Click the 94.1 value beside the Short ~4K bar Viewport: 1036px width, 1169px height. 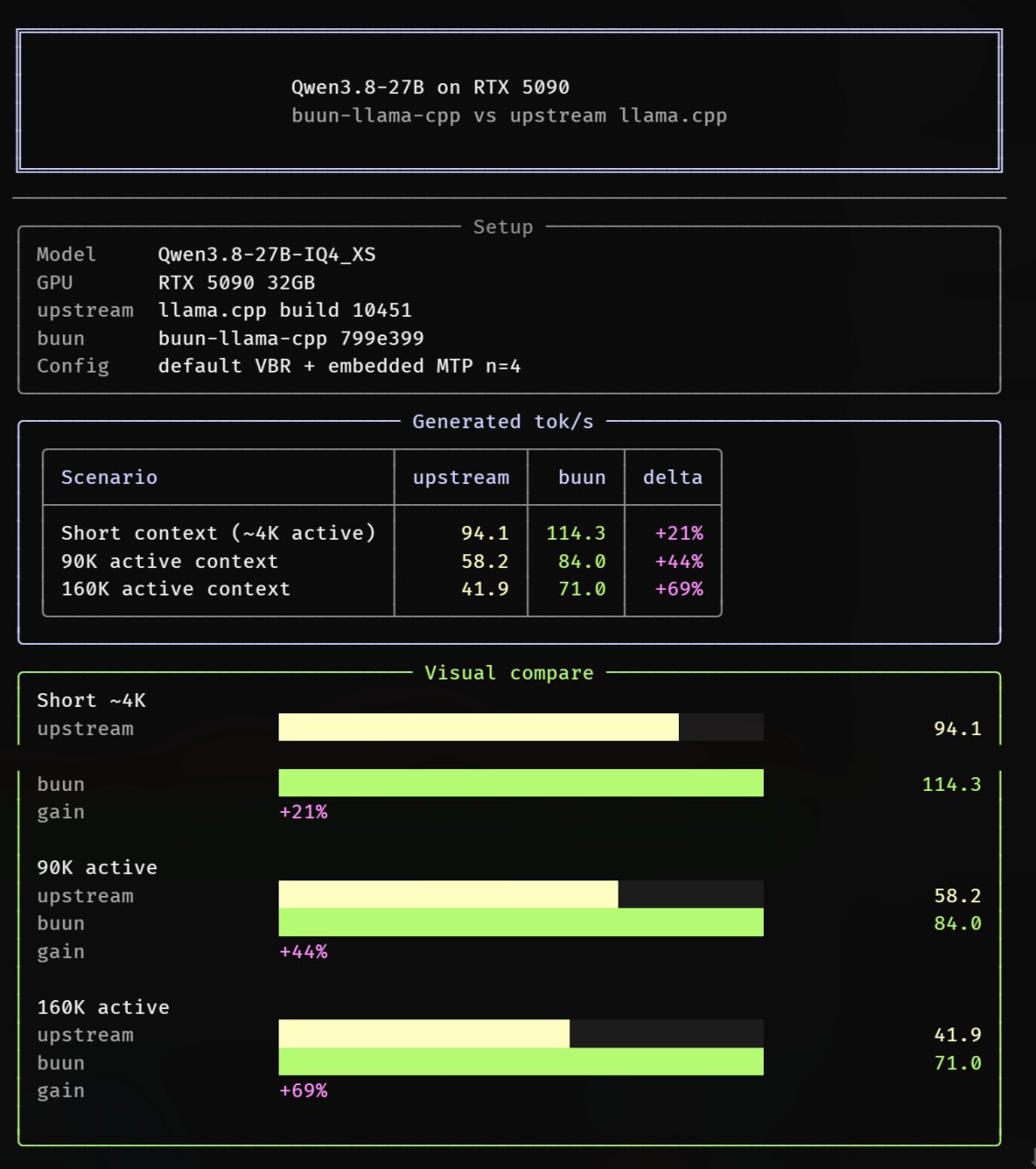coord(957,729)
